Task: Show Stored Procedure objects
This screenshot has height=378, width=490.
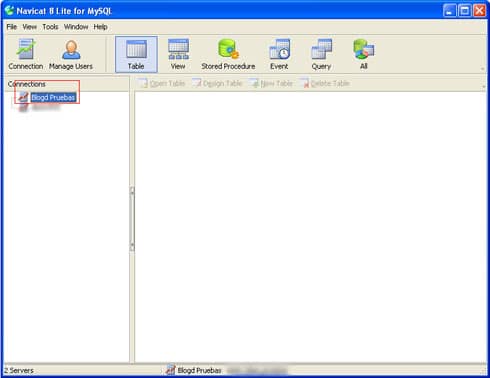Action: point(228,54)
